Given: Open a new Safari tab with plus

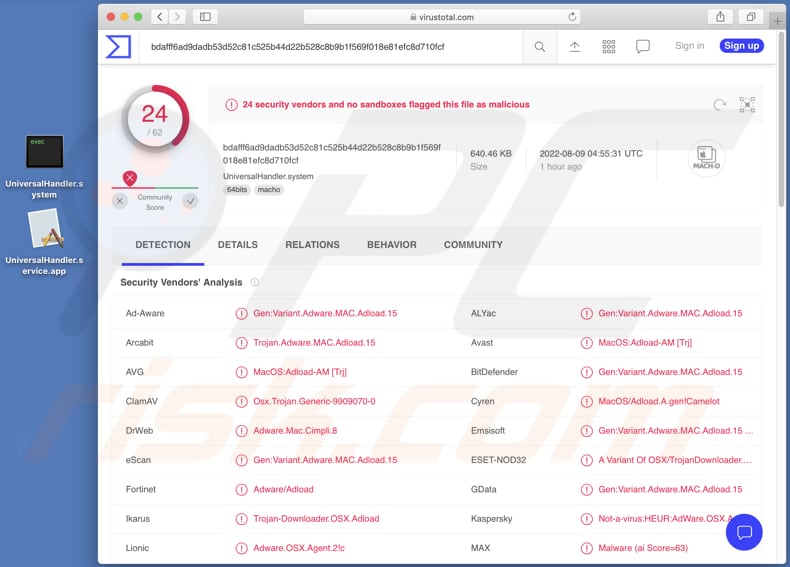Looking at the screenshot, I should point(777,21).
